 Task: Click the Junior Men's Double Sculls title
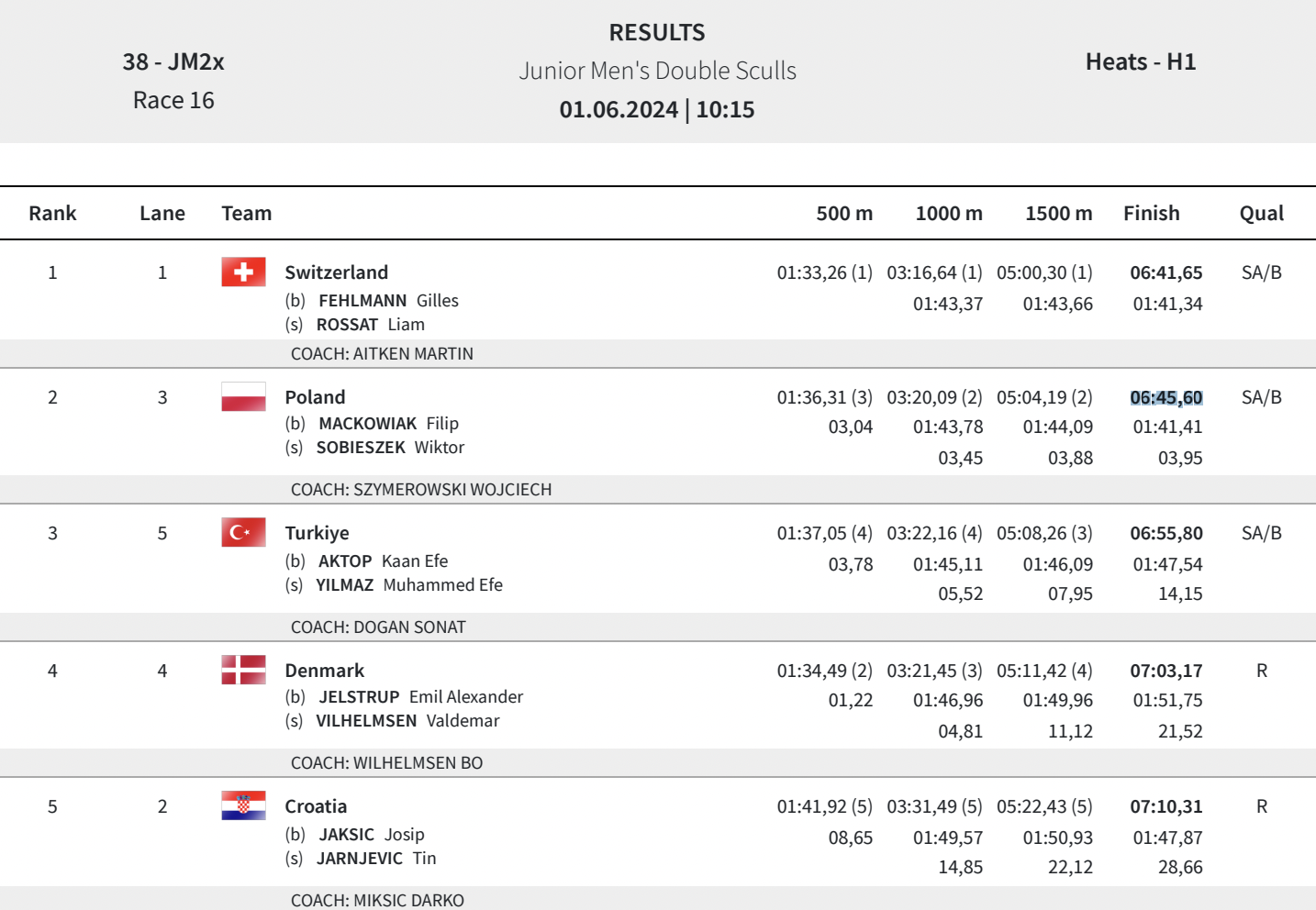pos(657,71)
